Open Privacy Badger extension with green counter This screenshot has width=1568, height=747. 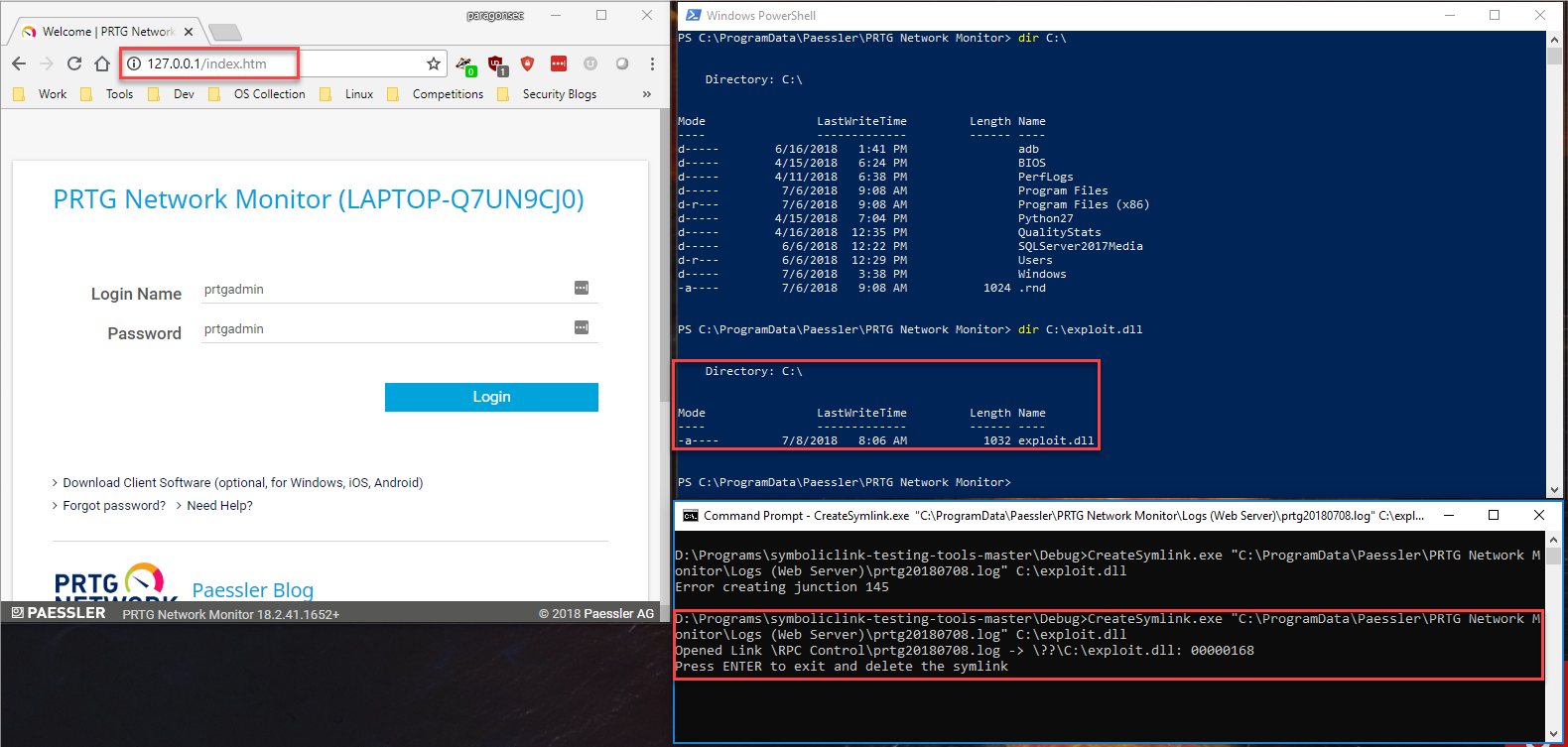pyautogui.click(x=465, y=64)
